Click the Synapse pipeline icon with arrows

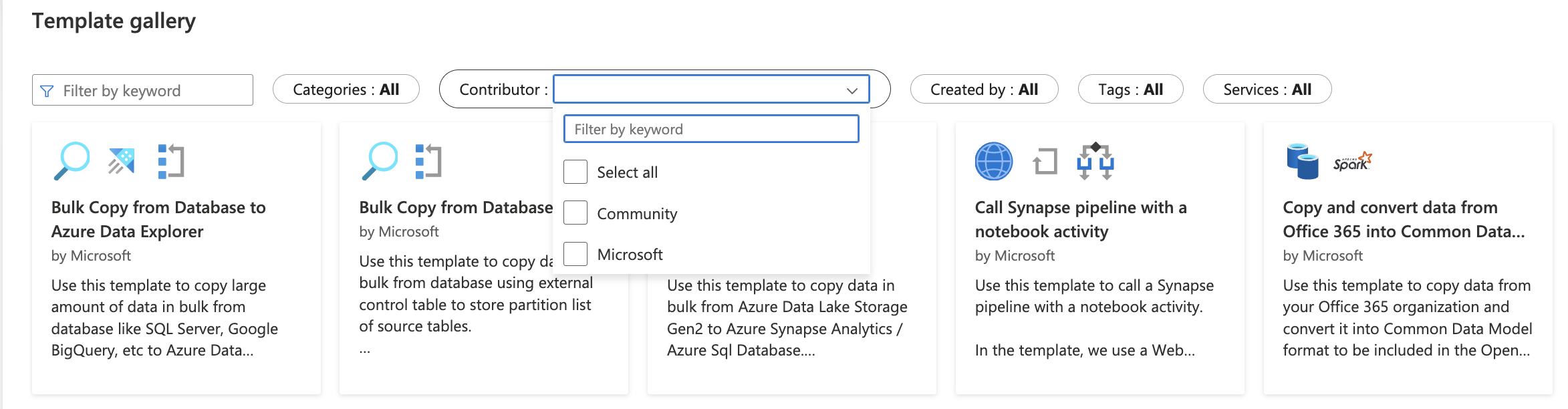point(1095,161)
